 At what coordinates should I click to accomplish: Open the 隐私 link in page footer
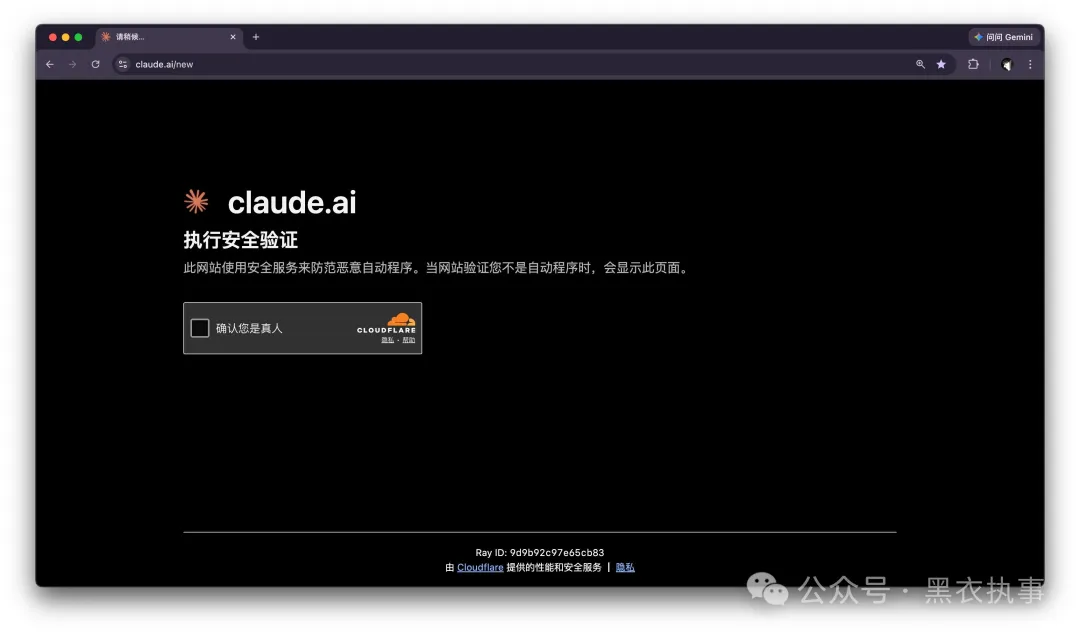click(625, 567)
